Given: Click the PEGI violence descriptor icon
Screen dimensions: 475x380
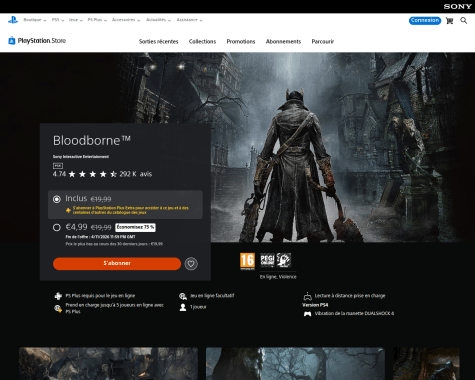Looking at the screenshot, I should tap(284, 260).
